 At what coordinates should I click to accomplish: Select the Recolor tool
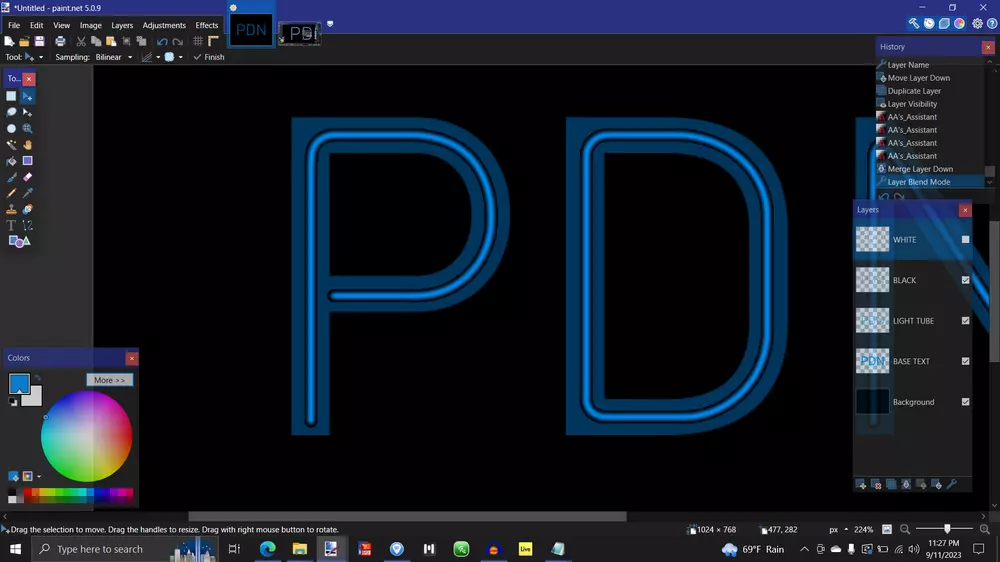[x=27, y=209]
